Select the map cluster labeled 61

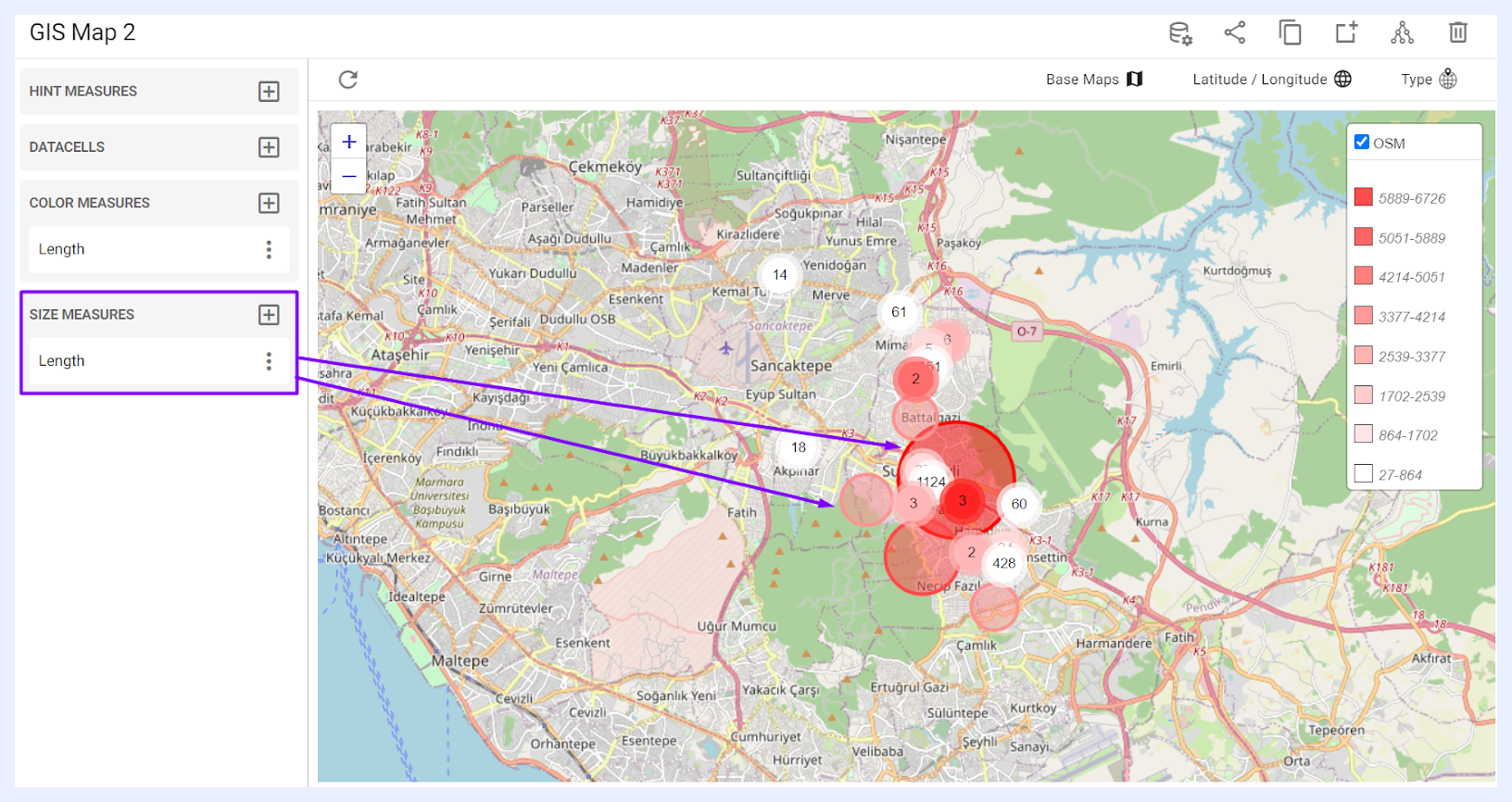click(x=899, y=312)
